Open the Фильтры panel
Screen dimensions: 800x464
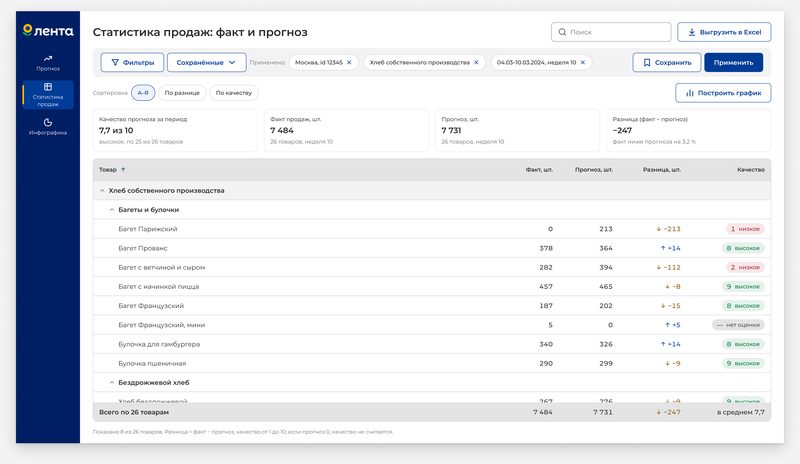pyautogui.click(x=132, y=62)
